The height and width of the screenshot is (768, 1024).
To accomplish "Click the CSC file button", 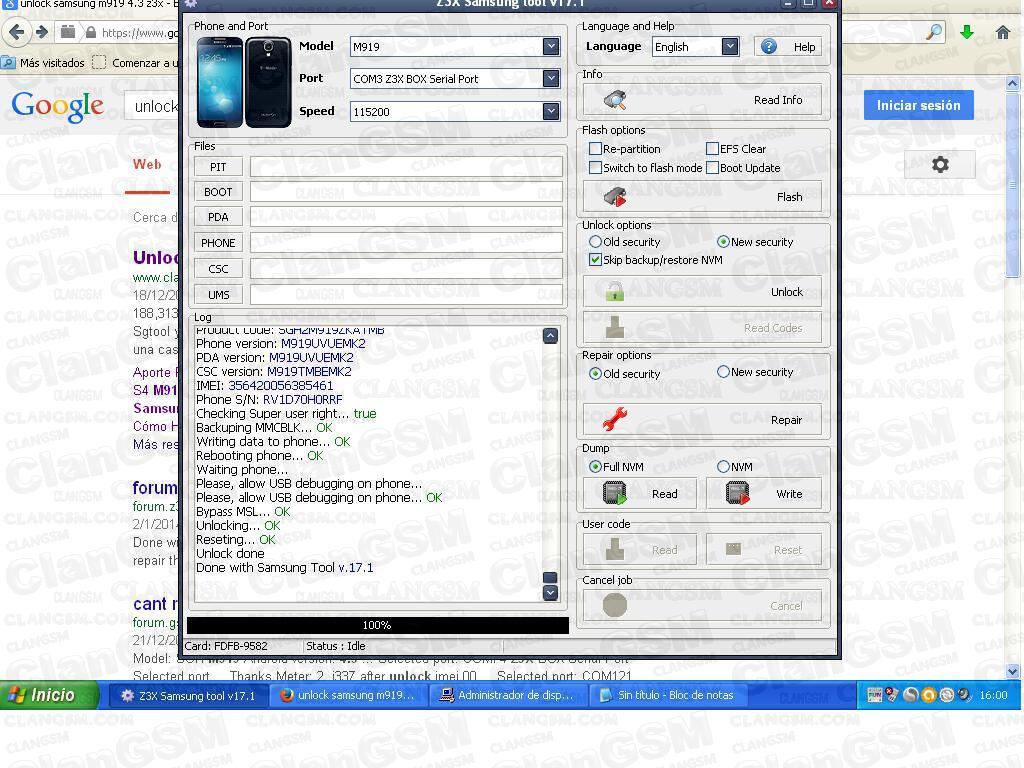I will (x=218, y=268).
